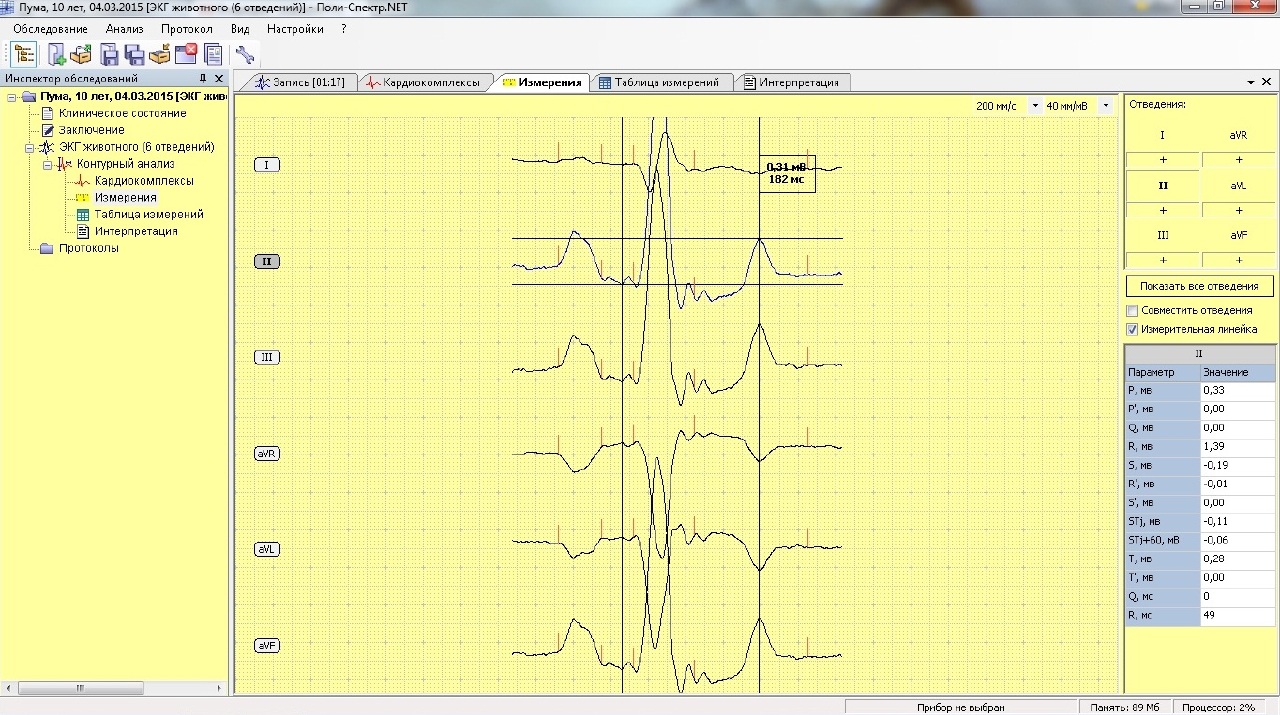Toggle the plus button under lead aVR
Viewport: 1280px width, 715px height.
pos(1239,159)
